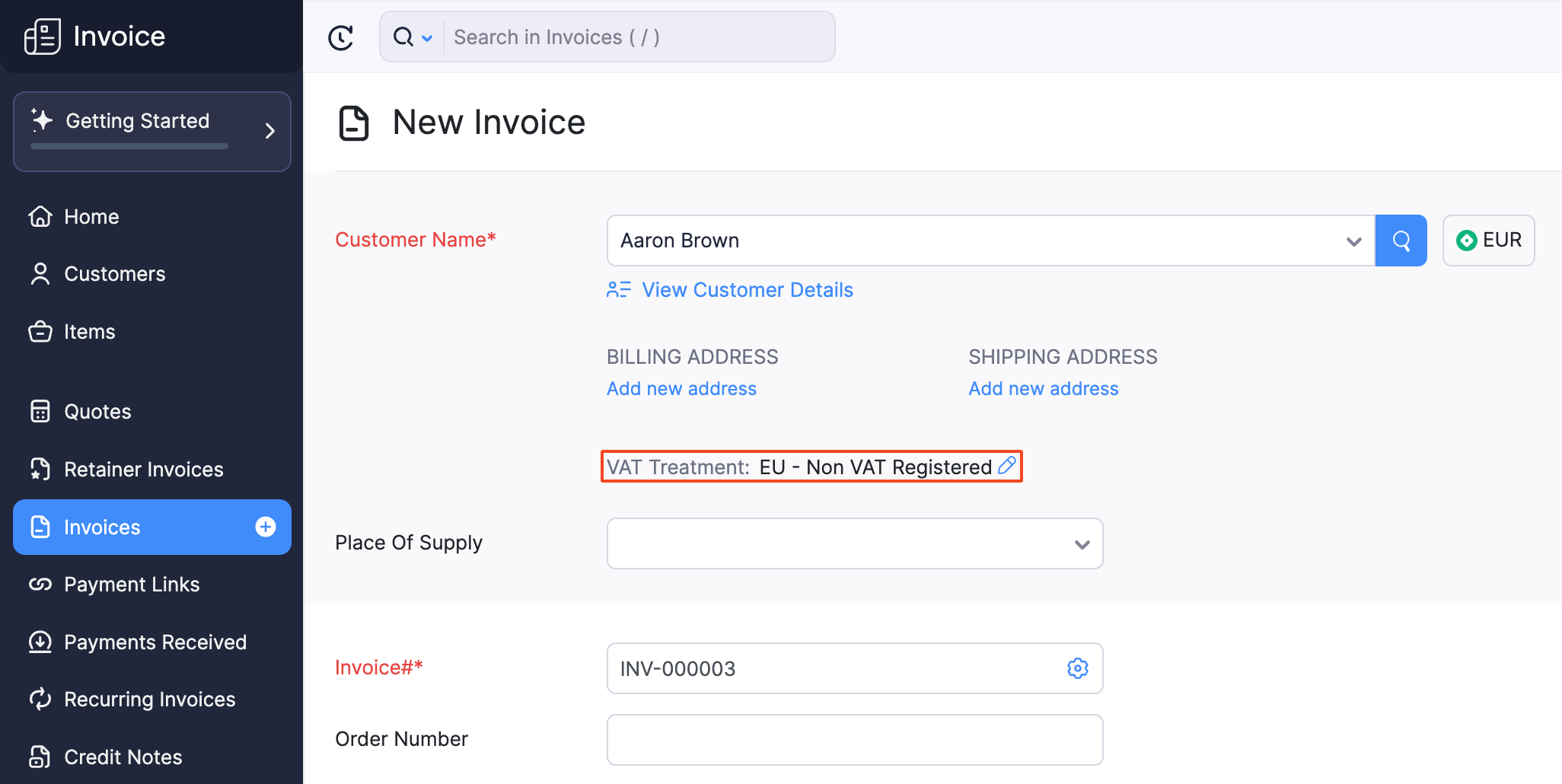Open the Place Of Supply dropdown
Screen dimensions: 1562x784
[1080, 543]
